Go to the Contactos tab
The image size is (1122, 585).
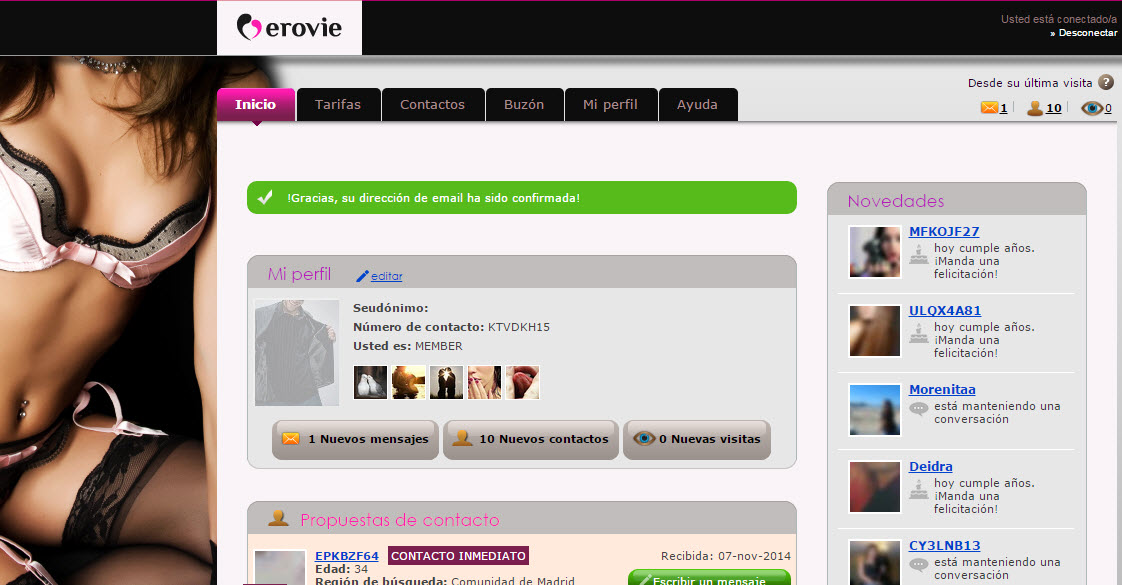(x=432, y=104)
